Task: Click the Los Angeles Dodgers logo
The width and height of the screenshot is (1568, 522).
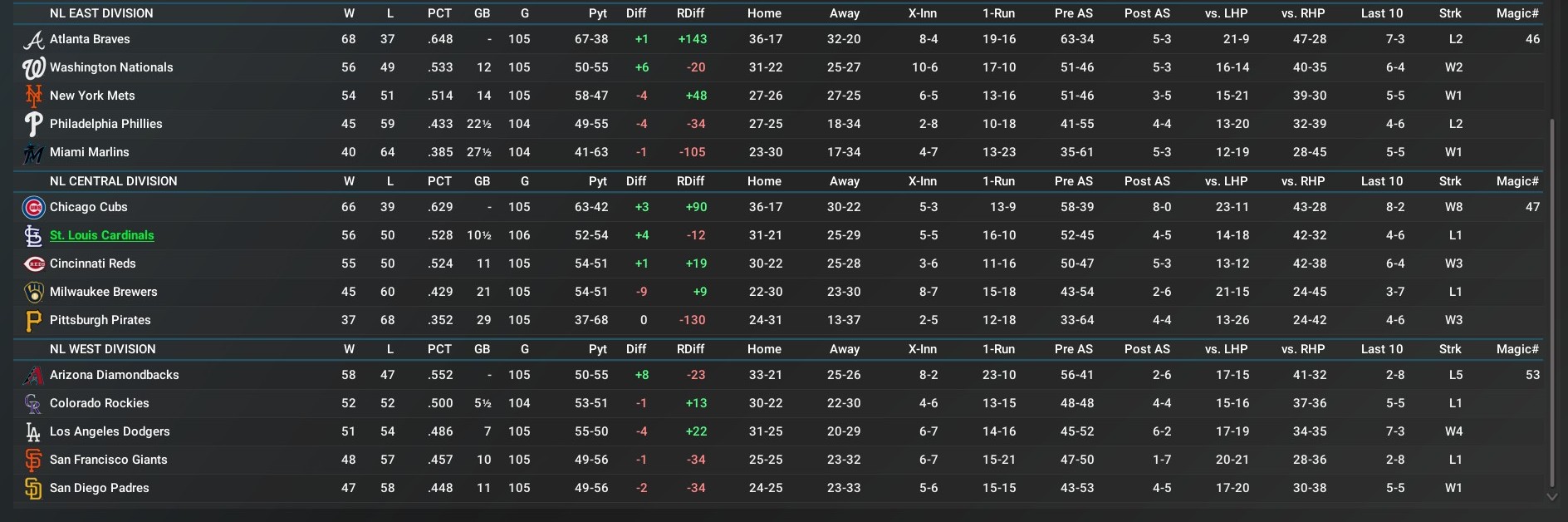Action: click(x=33, y=431)
